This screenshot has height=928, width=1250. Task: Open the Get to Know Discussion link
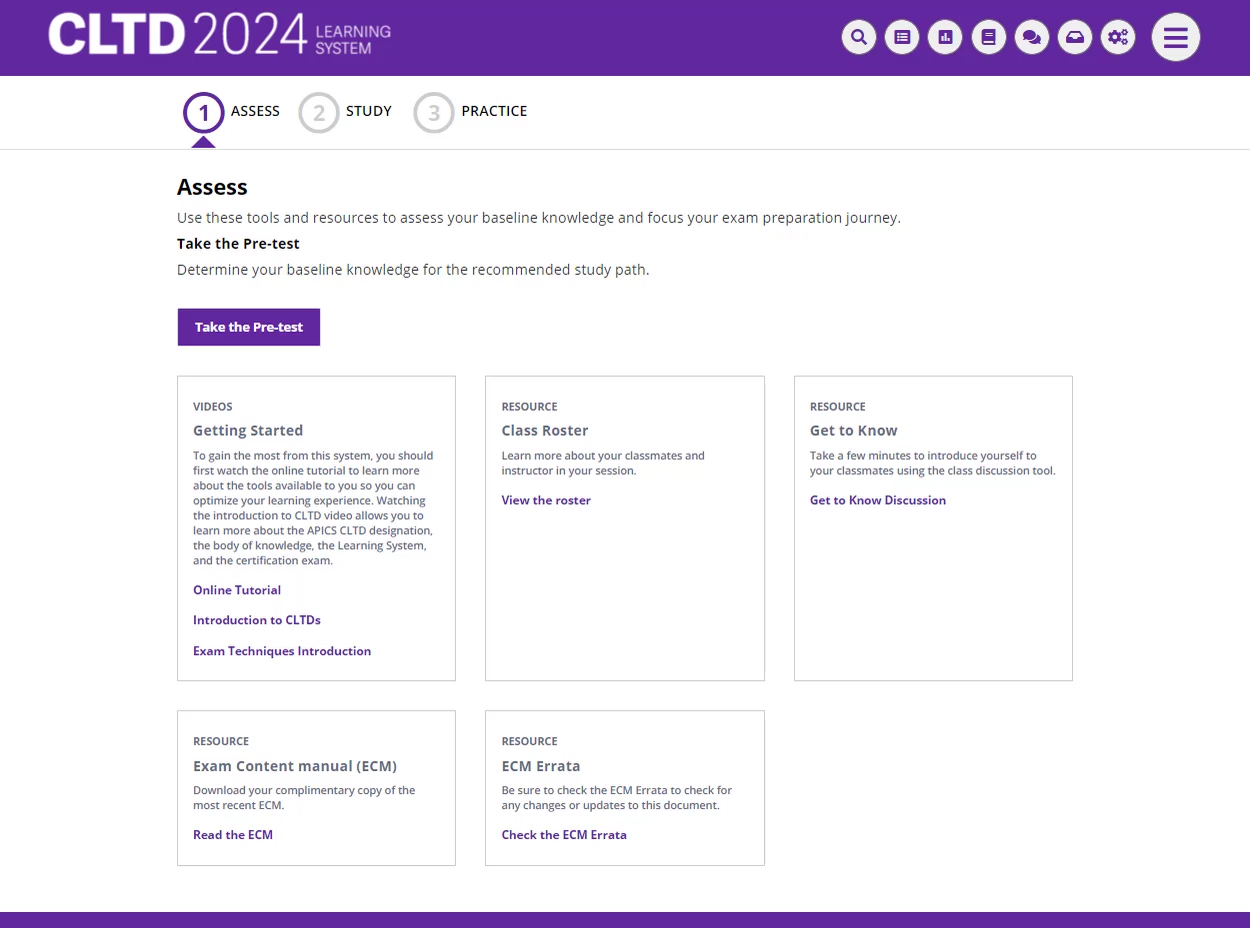877,500
